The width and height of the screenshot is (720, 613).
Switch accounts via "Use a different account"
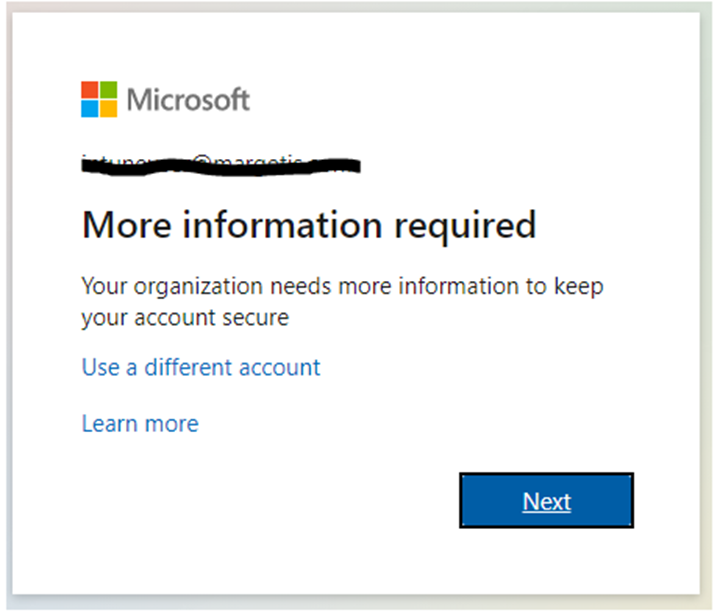(201, 367)
